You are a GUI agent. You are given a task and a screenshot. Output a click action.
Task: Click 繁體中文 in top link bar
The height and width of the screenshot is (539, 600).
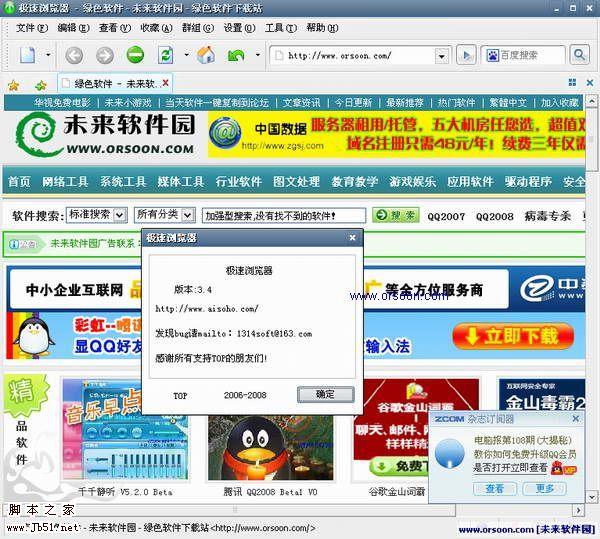508,103
